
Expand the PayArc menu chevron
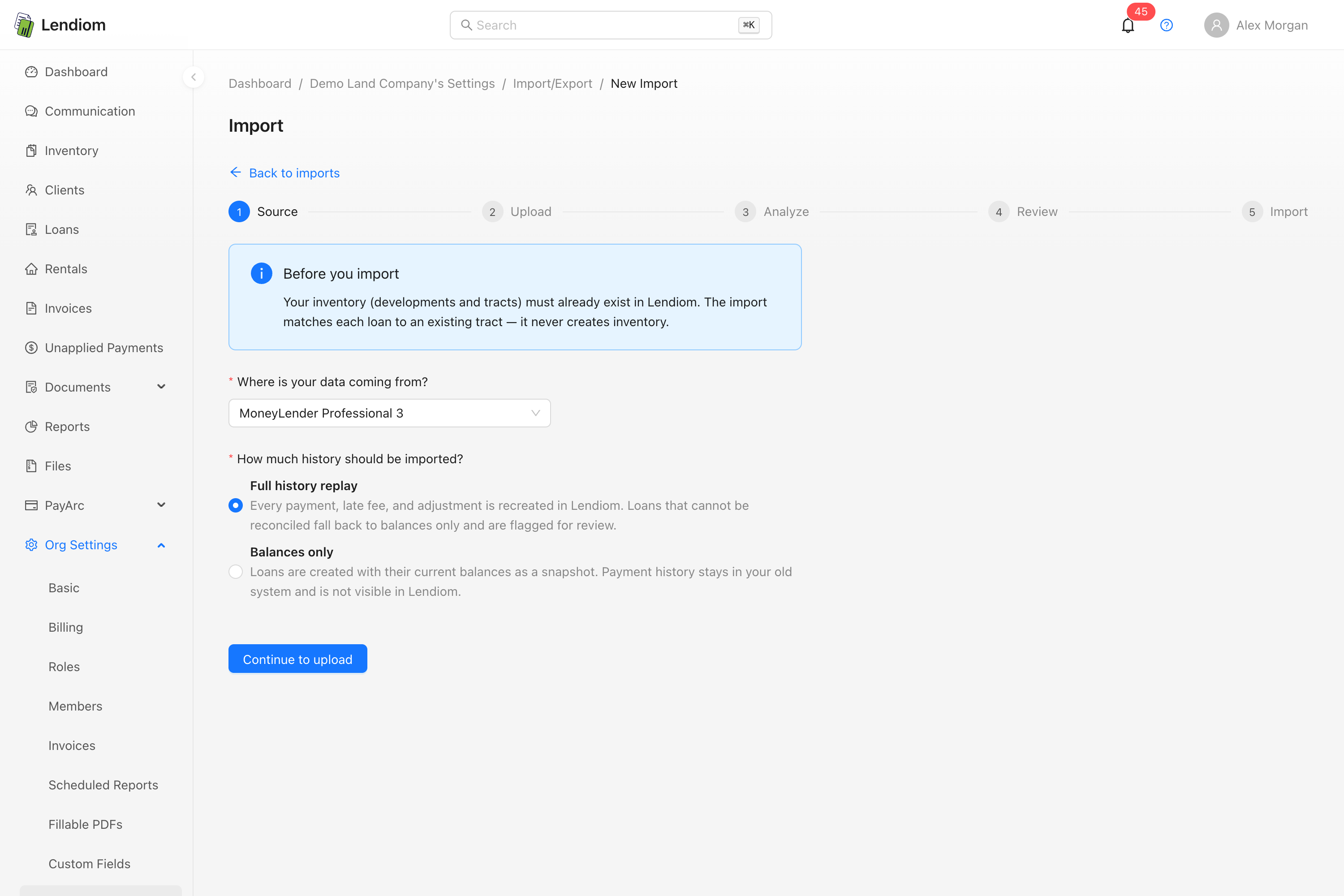click(161, 506)
